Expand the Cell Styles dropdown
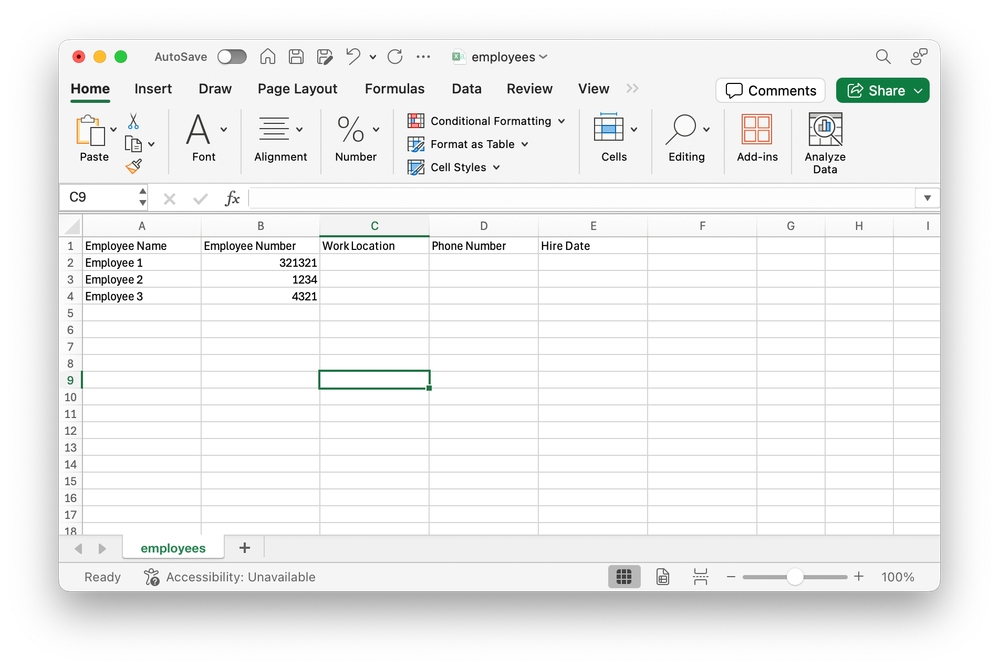This screenshot has height=669, width=999. pyautogui.click(x=497, y=167)
